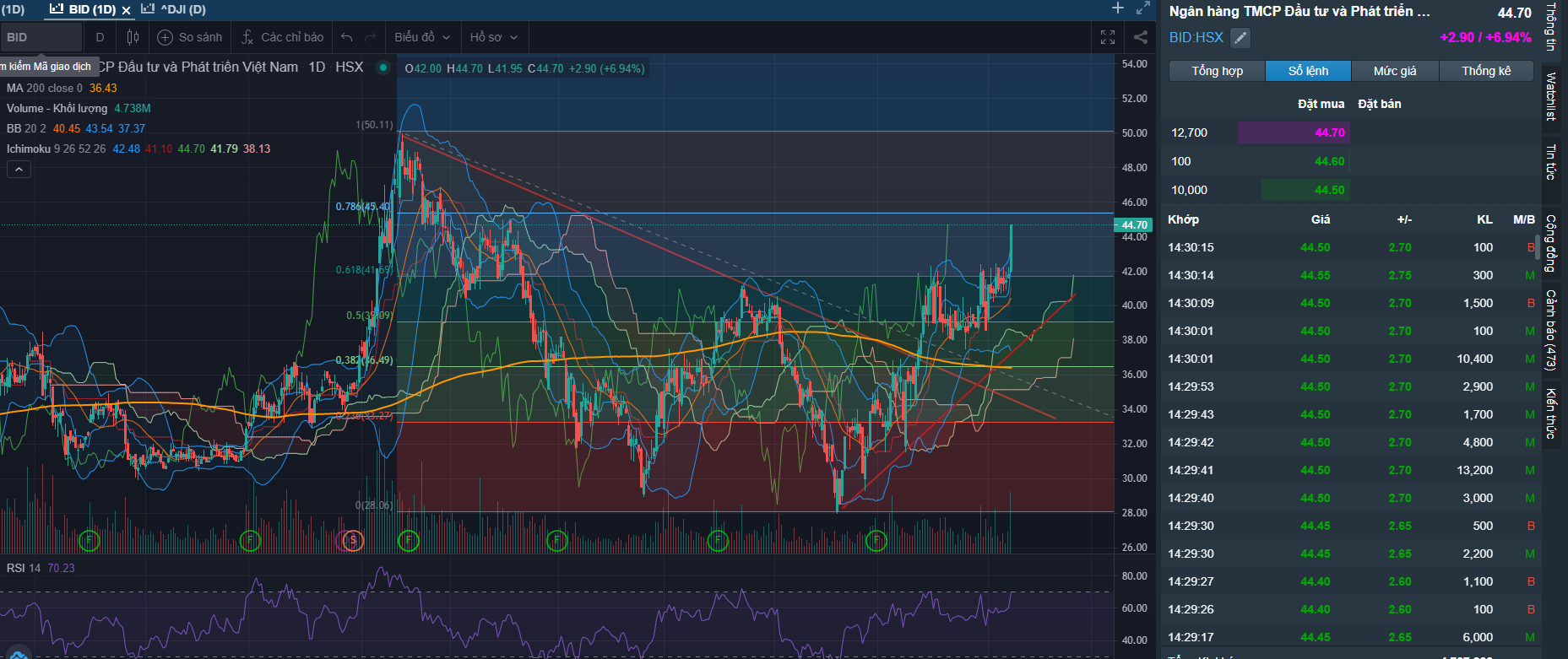This screenshot has width=1568, height=659.
Task: Open Các chỉ báo indicators list
Action: 283,37
